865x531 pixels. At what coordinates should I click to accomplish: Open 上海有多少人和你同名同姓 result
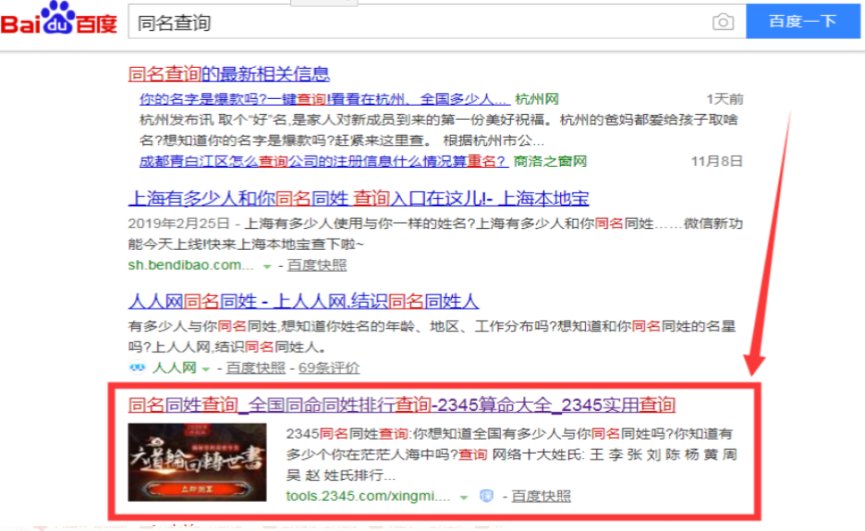tap(359, 198)
